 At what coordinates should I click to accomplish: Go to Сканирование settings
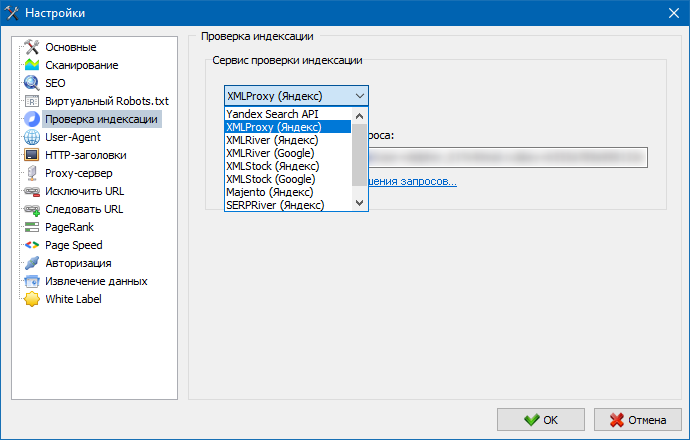81,65
